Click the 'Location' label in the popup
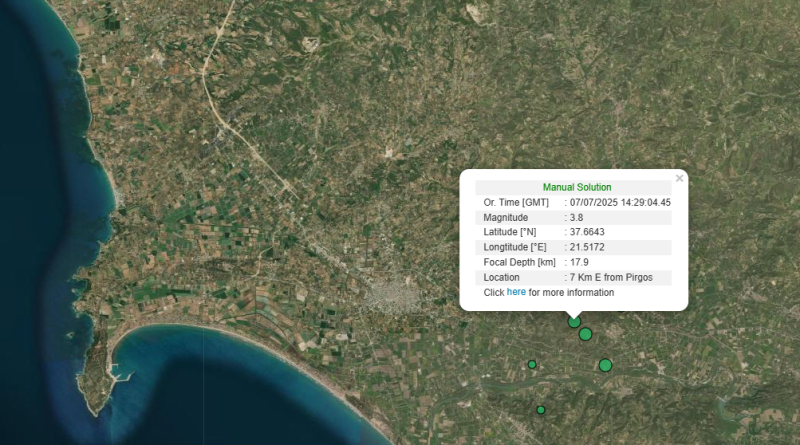The height and width of the screenshot is (445, 800). (x=502, y=278)
